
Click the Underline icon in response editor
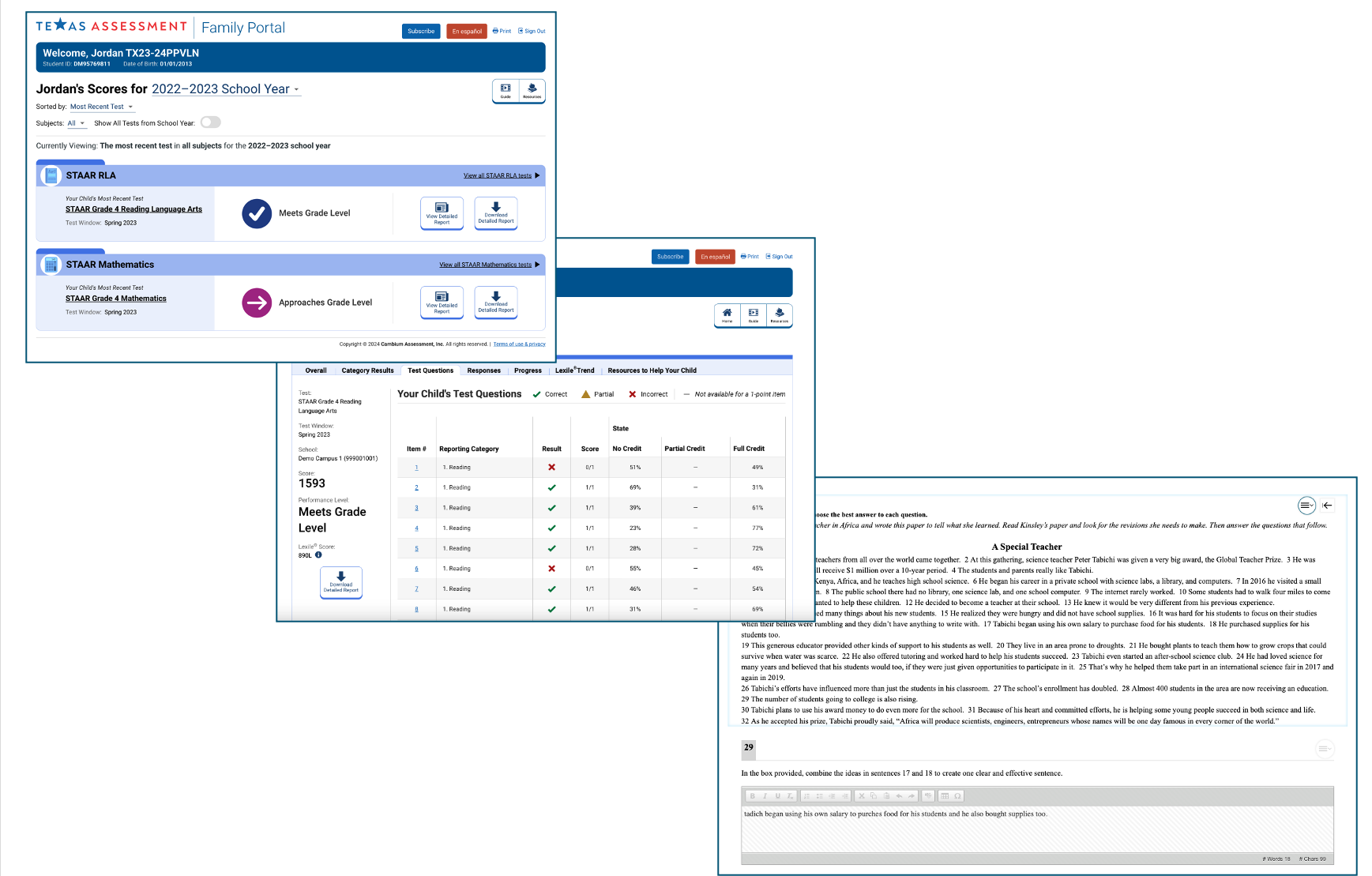[778, 796]
